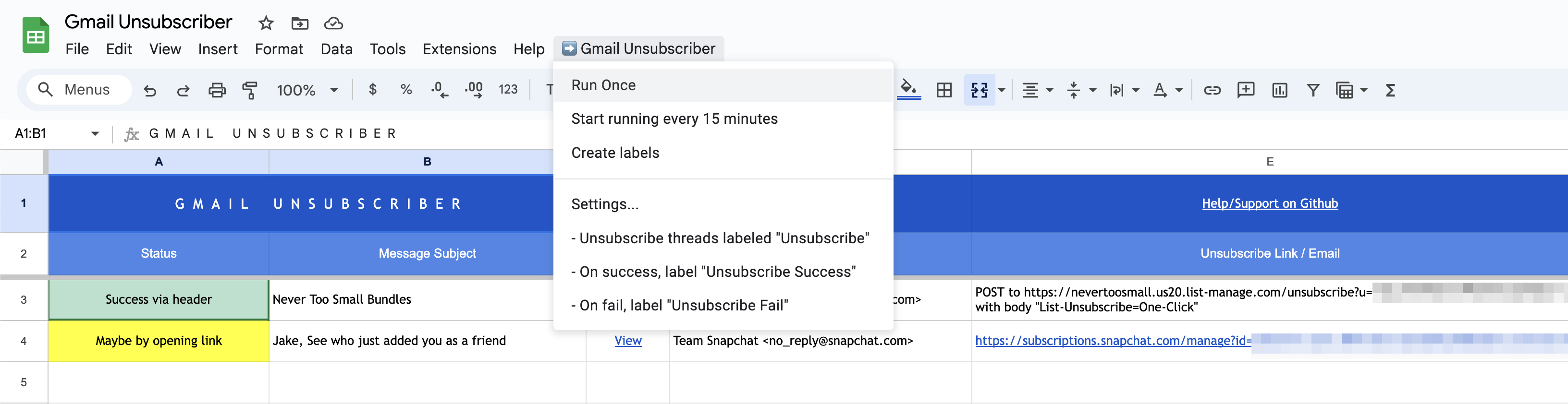
Task: Format as percent
Action: pos(406,90)
